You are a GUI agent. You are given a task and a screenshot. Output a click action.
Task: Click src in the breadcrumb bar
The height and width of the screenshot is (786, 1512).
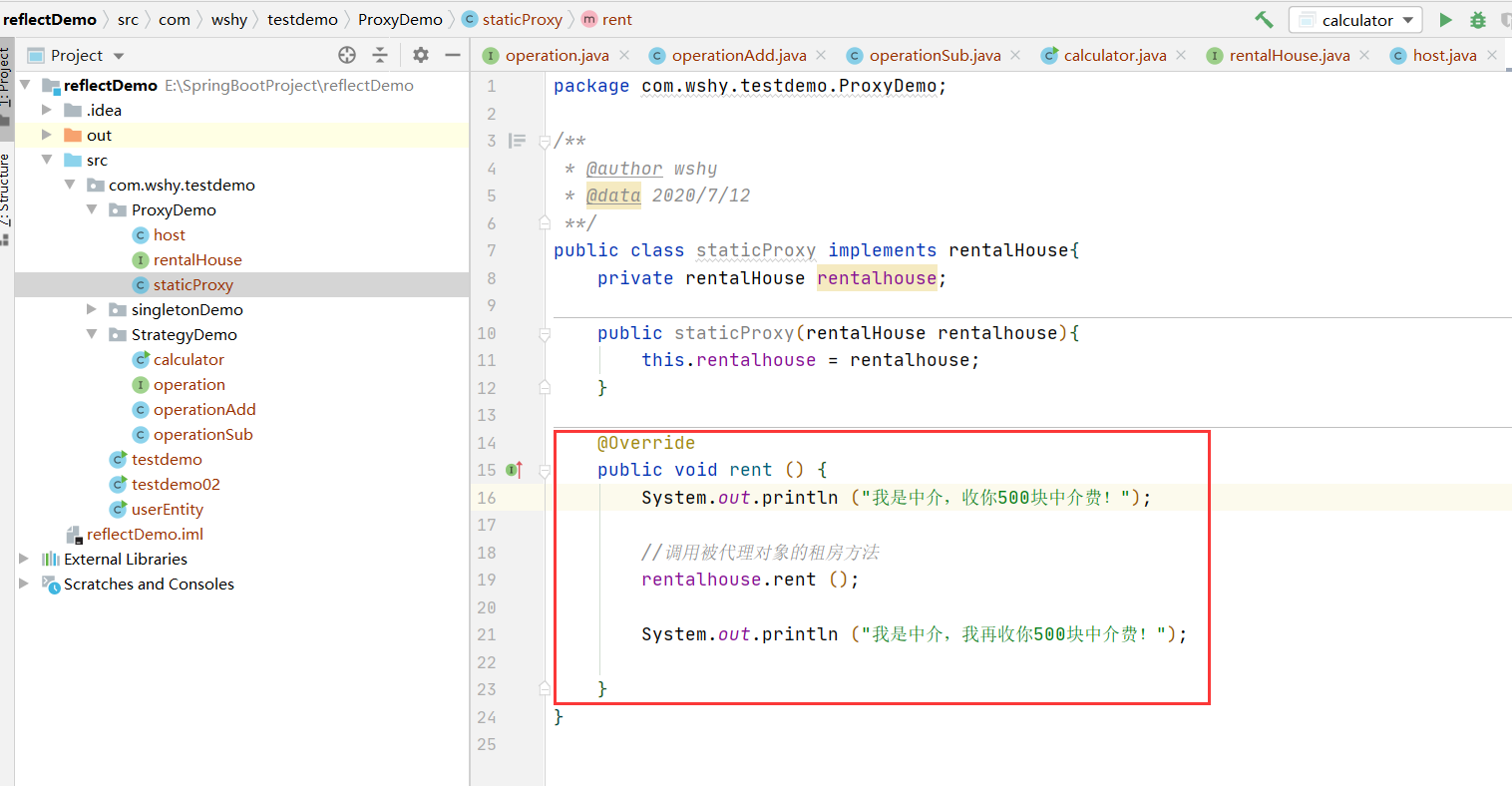(x=128, y=19)
